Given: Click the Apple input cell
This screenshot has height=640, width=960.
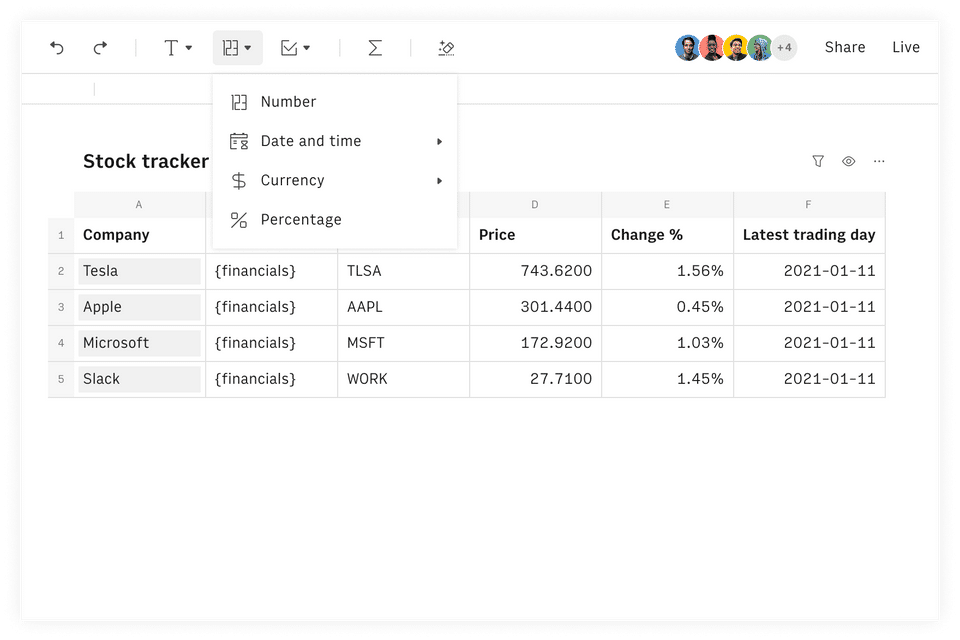Looking at the screenshot, I should point(139,307).
